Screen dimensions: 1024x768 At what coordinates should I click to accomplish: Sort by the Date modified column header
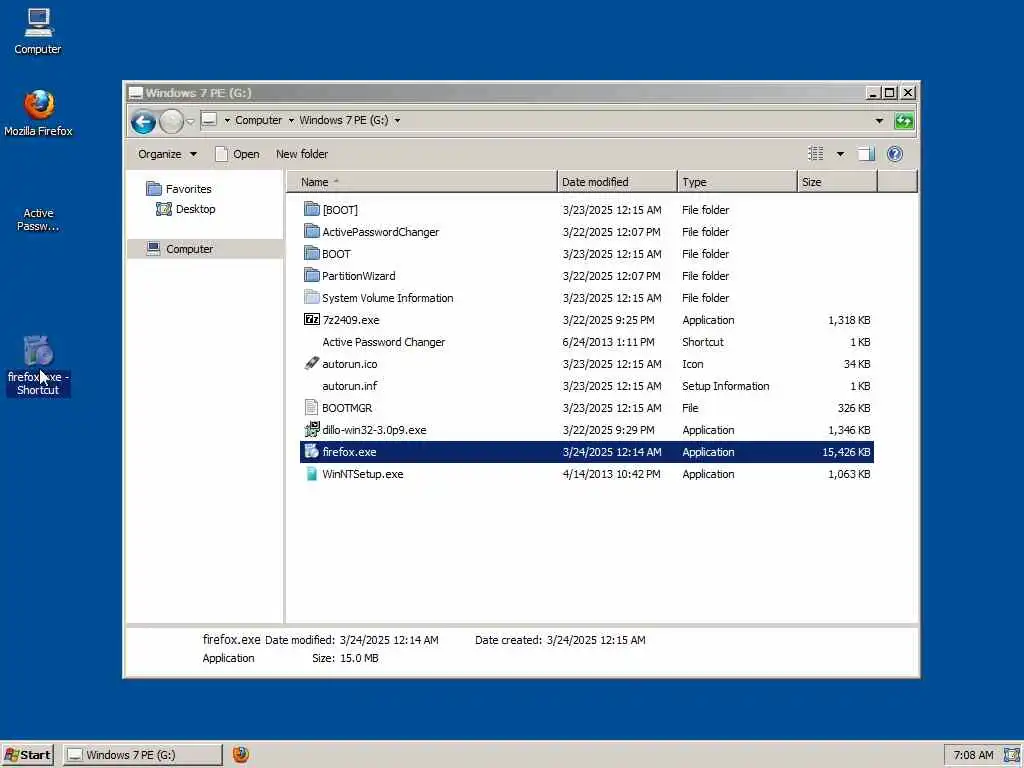[x=617, y=182]
